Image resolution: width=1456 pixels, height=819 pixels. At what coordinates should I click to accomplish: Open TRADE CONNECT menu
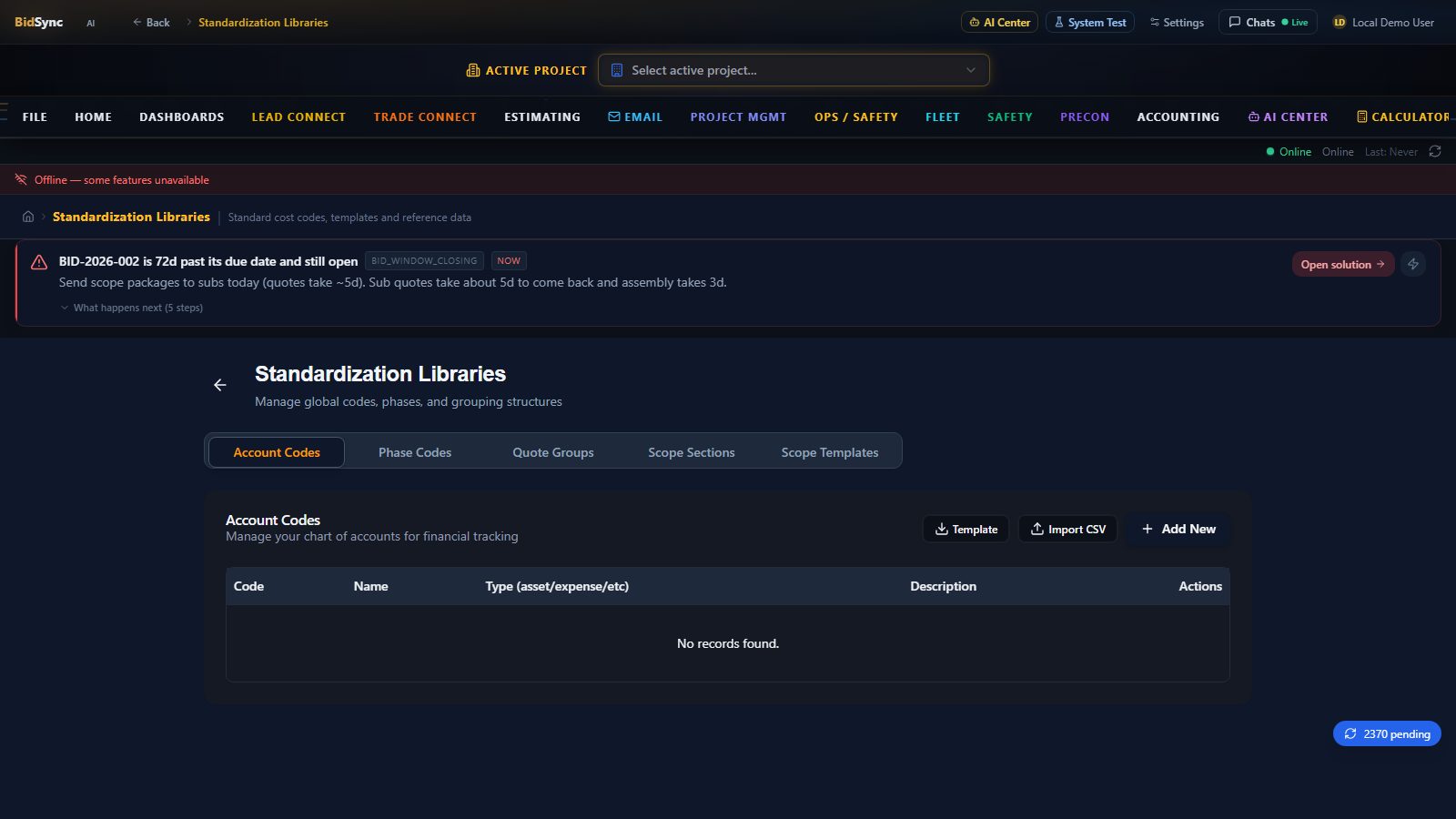(x=425, y=116)
